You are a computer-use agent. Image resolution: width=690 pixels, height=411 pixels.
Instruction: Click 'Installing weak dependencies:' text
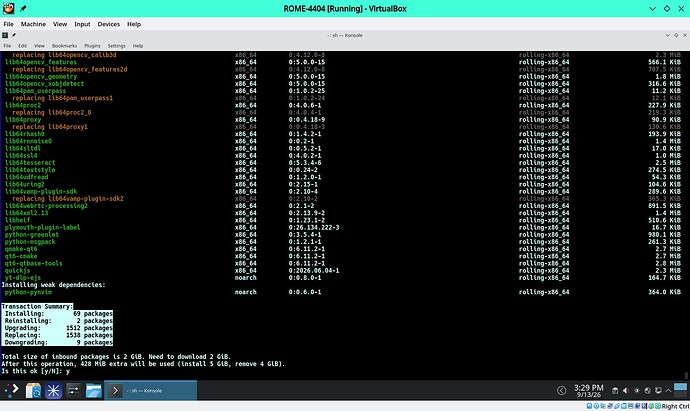(54, 285)
